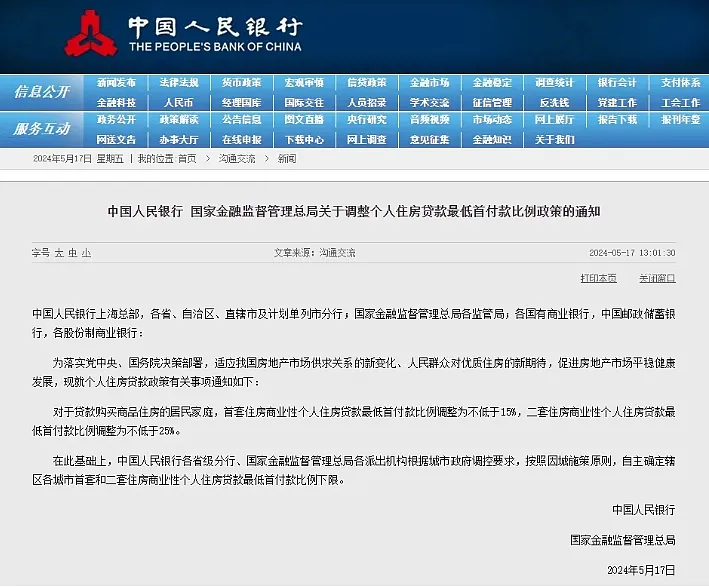The image size is (709, 587).
Task: Go to 党建工作 page
Action: tap(617, 103)
